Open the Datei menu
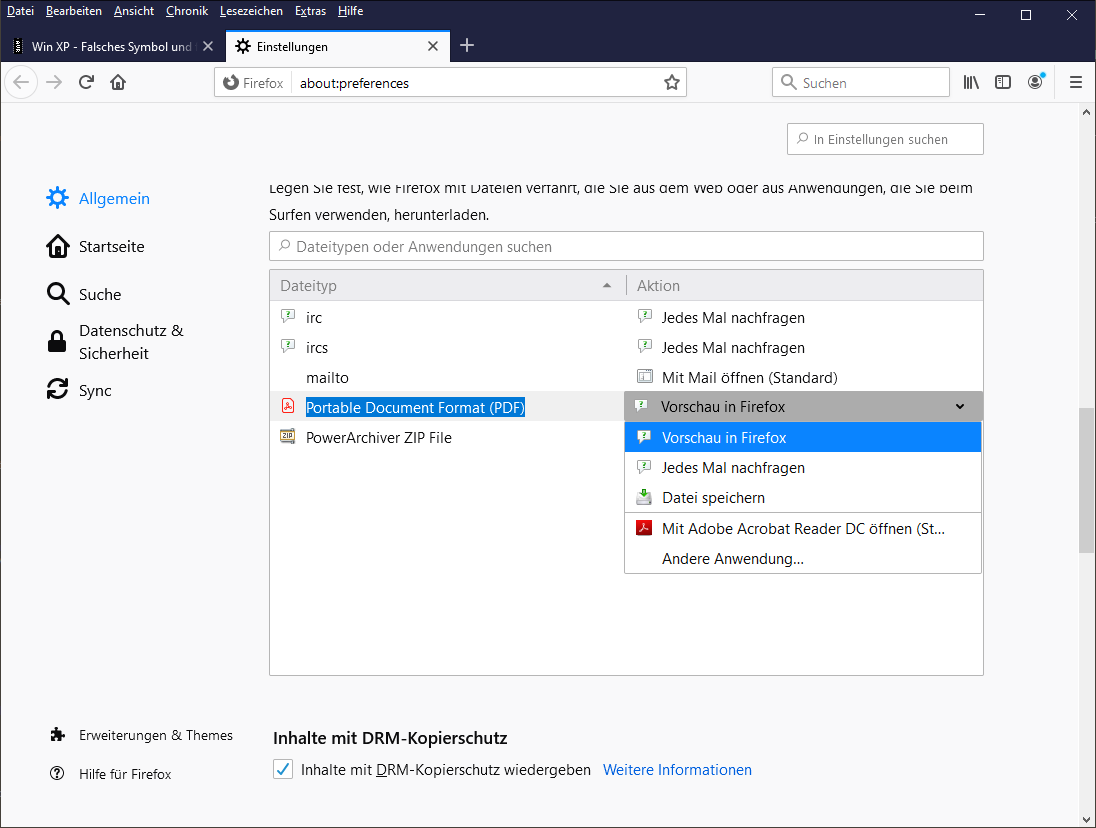1096x828 pixels. tap(20, 11)
